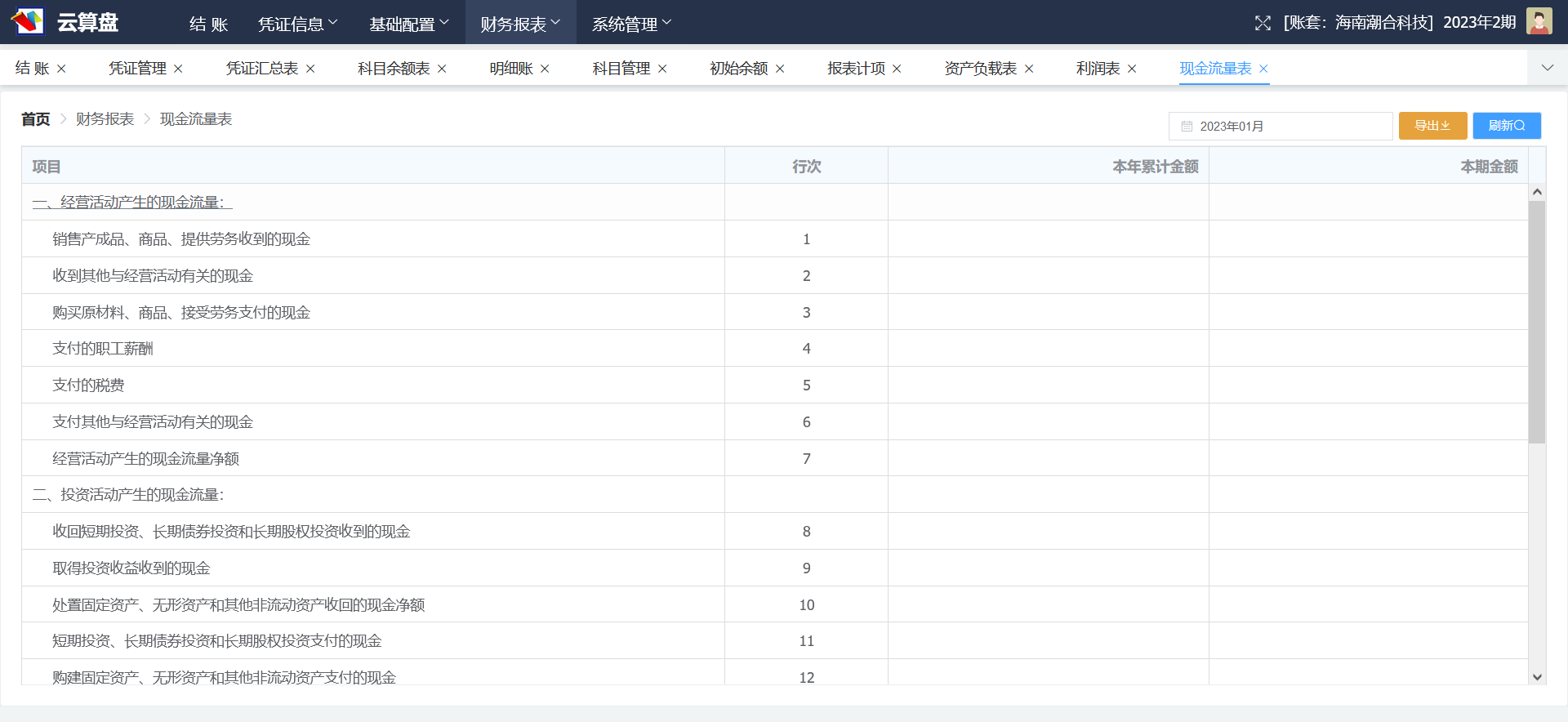Image resolution: width=1568 pixels, height=722 pixels.
Task: Close the 科目余额表 tab
Action: pos(442,69)
